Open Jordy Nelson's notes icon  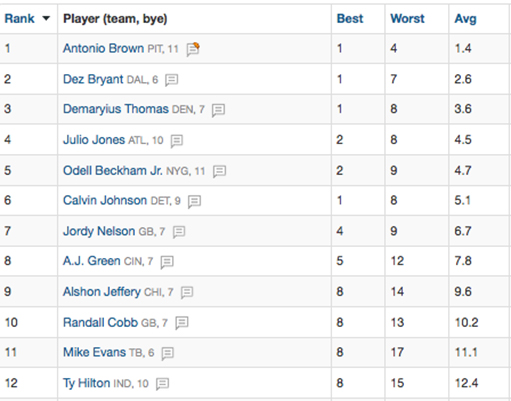[179, 232]
